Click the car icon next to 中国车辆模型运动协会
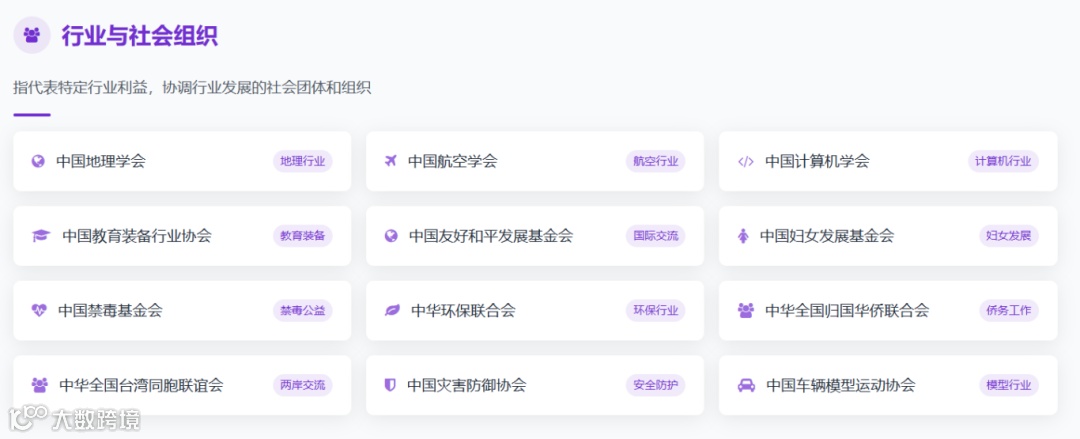 pyautogui.click(x=746, y=385)
